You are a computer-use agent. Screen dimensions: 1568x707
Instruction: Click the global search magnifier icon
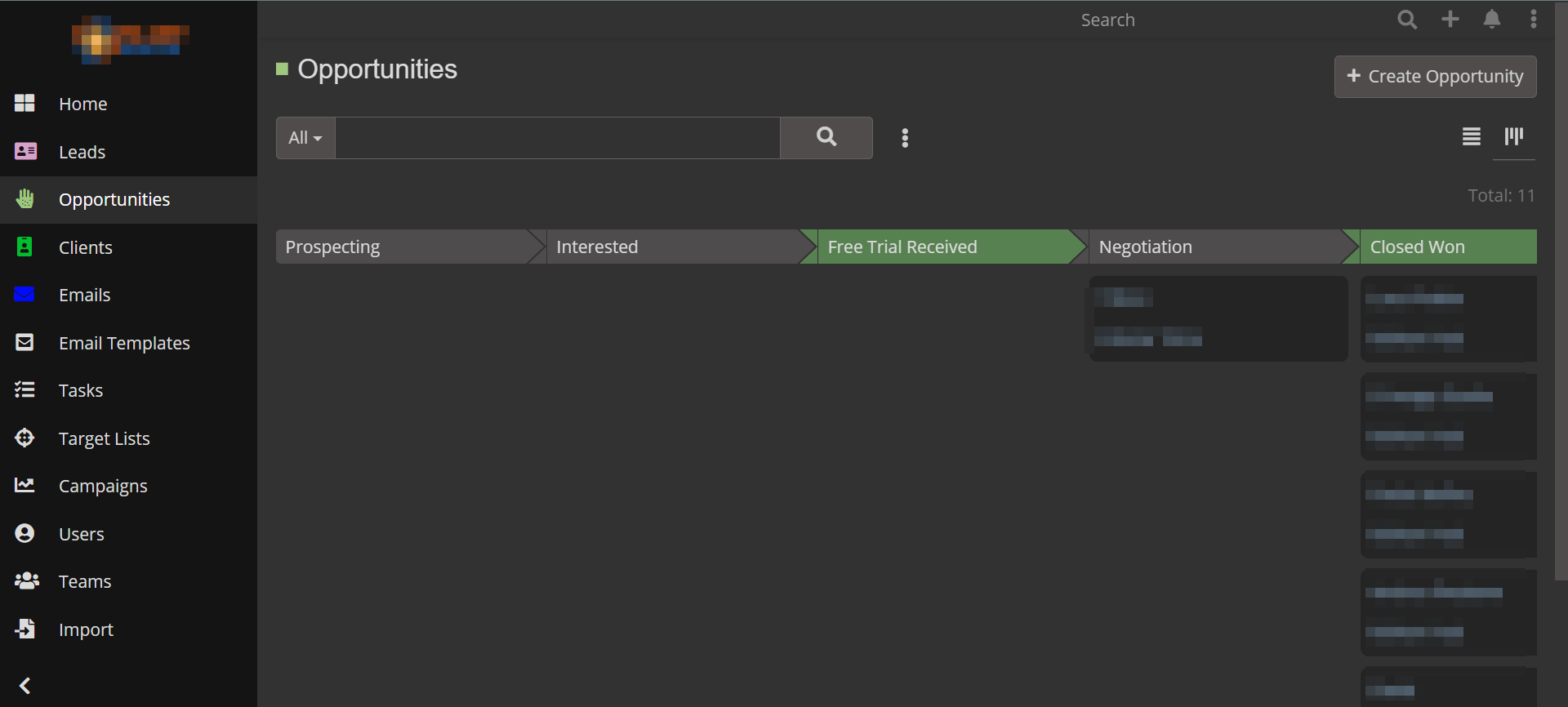tap(1406, 20)
